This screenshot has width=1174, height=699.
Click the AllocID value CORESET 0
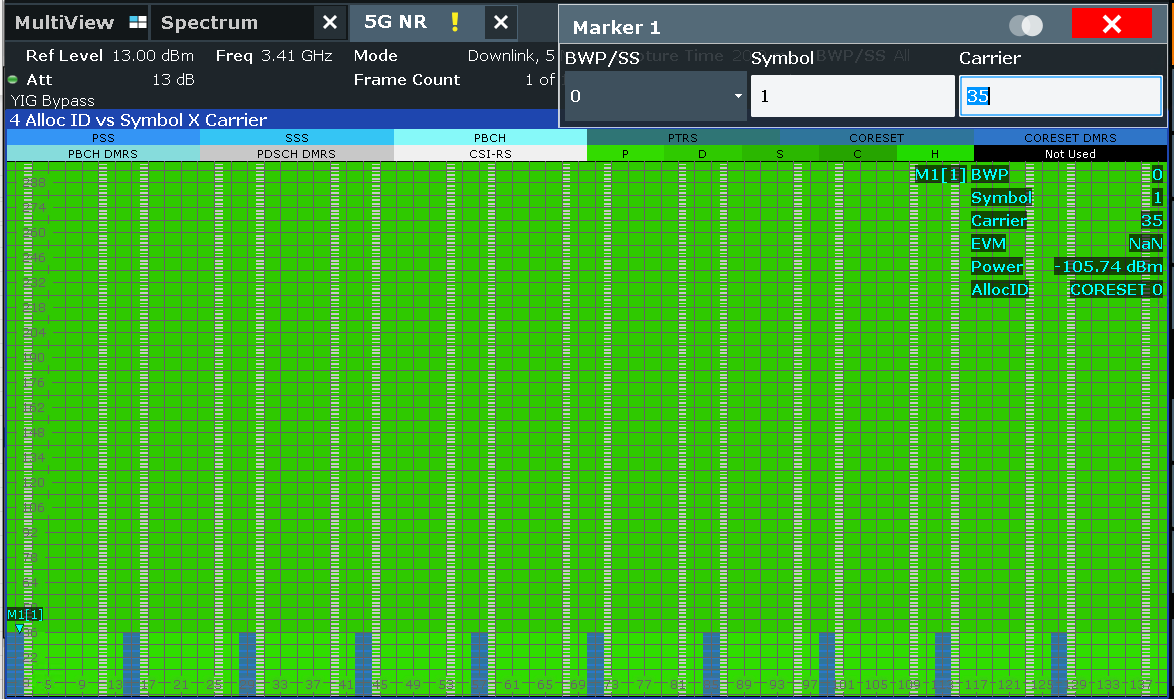click(1116, 290)
